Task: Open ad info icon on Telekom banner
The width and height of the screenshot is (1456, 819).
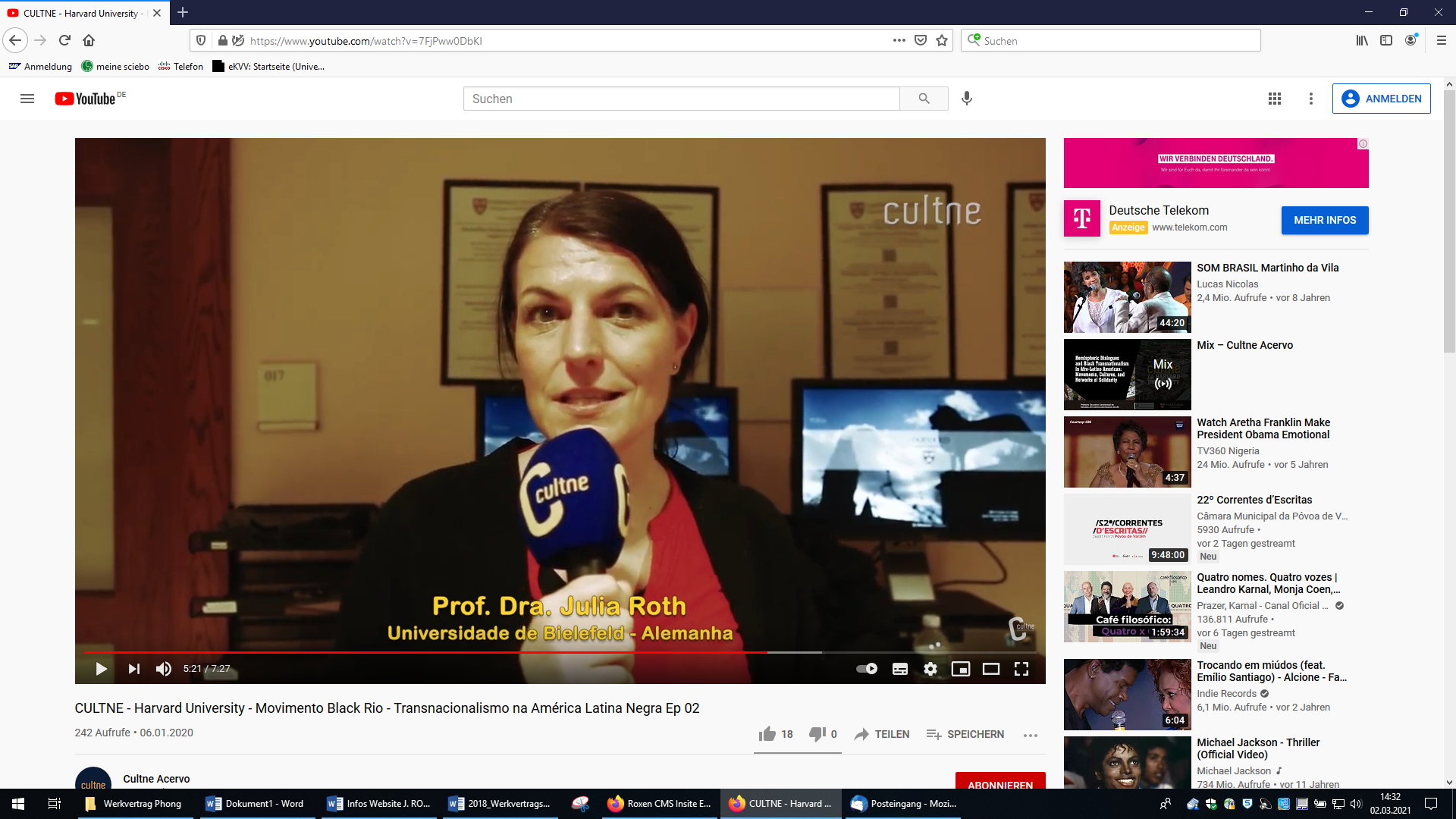Action: 1363,144
